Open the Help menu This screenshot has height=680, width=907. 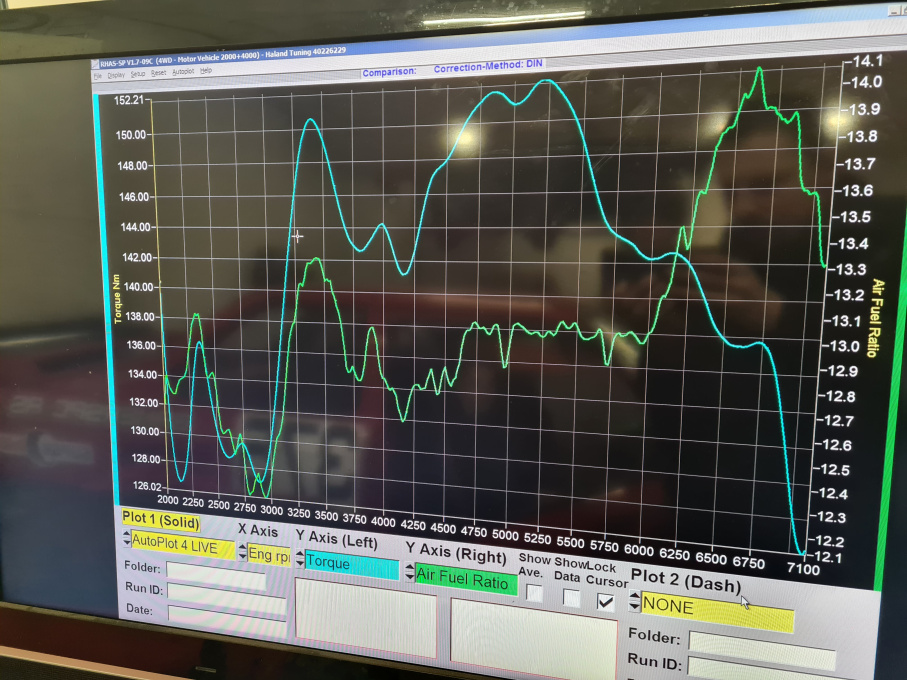[205, 71]
